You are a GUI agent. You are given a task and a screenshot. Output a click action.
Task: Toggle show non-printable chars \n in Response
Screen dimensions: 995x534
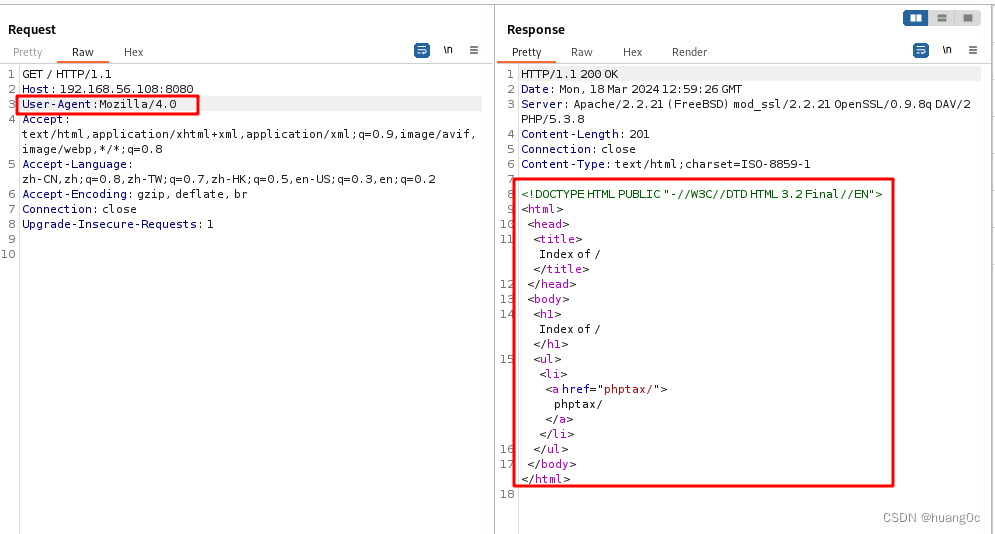[947, 49]
